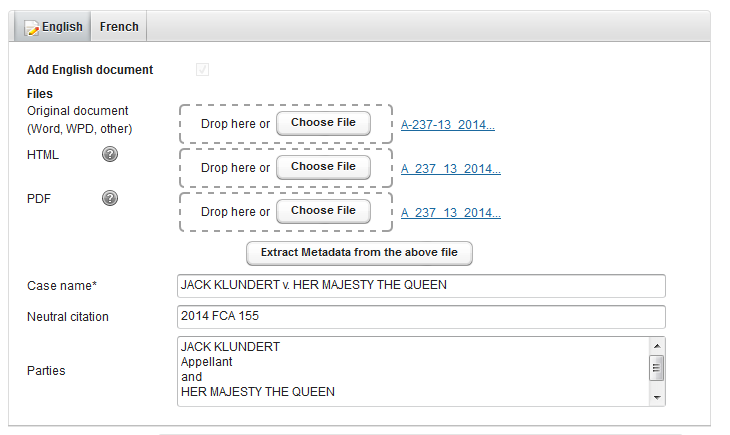This screenshot has width=730, height=435.
Task: Choose File for Original document
Action: click(x=323, y=123)
